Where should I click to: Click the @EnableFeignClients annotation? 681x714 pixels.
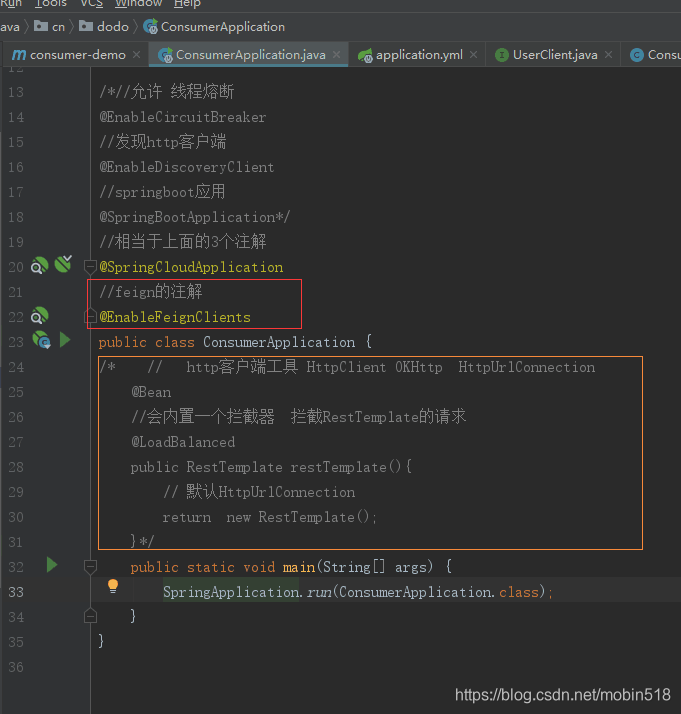tap(175, 317)
